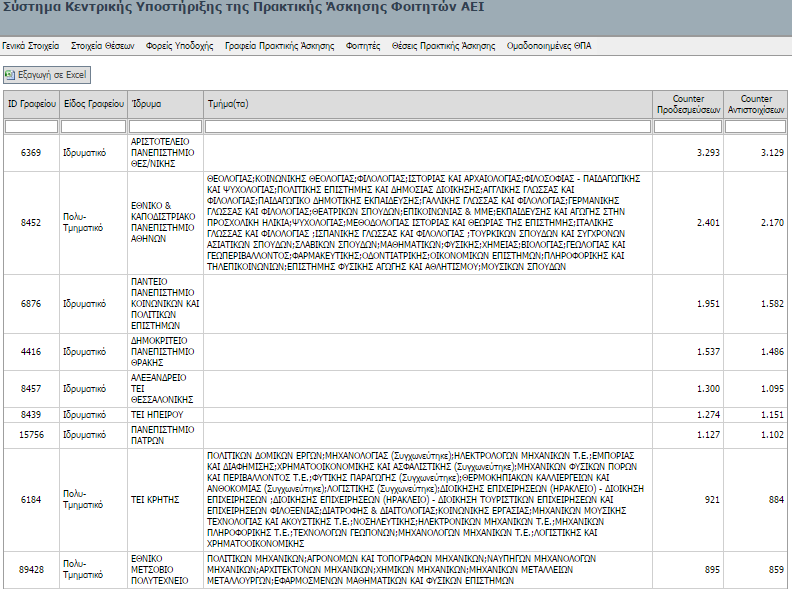Focus the Τμήμα(τα) filter field
The height and width of the screenshot is (593, 792).
428,126
